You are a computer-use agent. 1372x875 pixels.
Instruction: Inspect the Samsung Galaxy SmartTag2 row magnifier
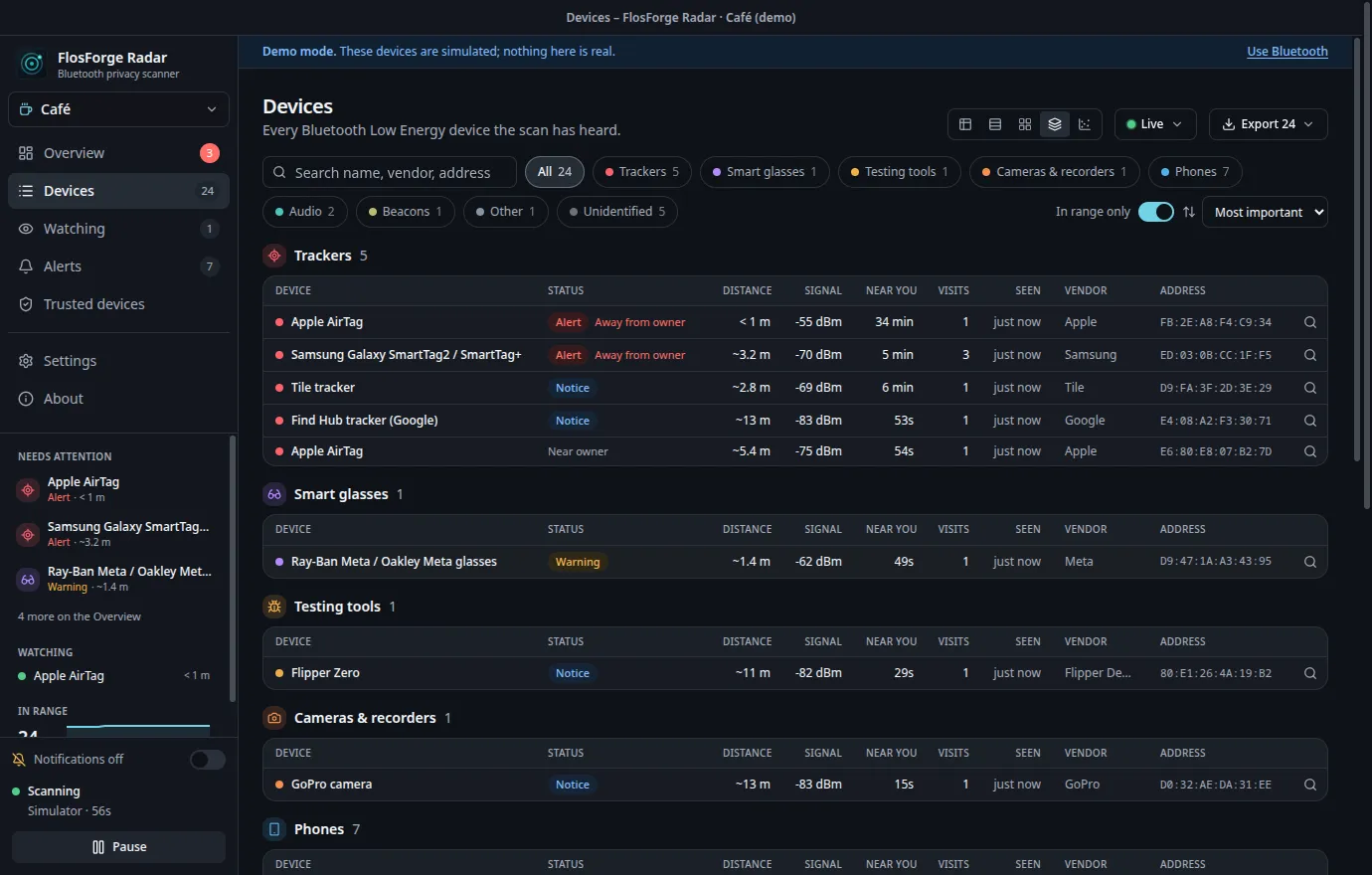click(1309, 355)
